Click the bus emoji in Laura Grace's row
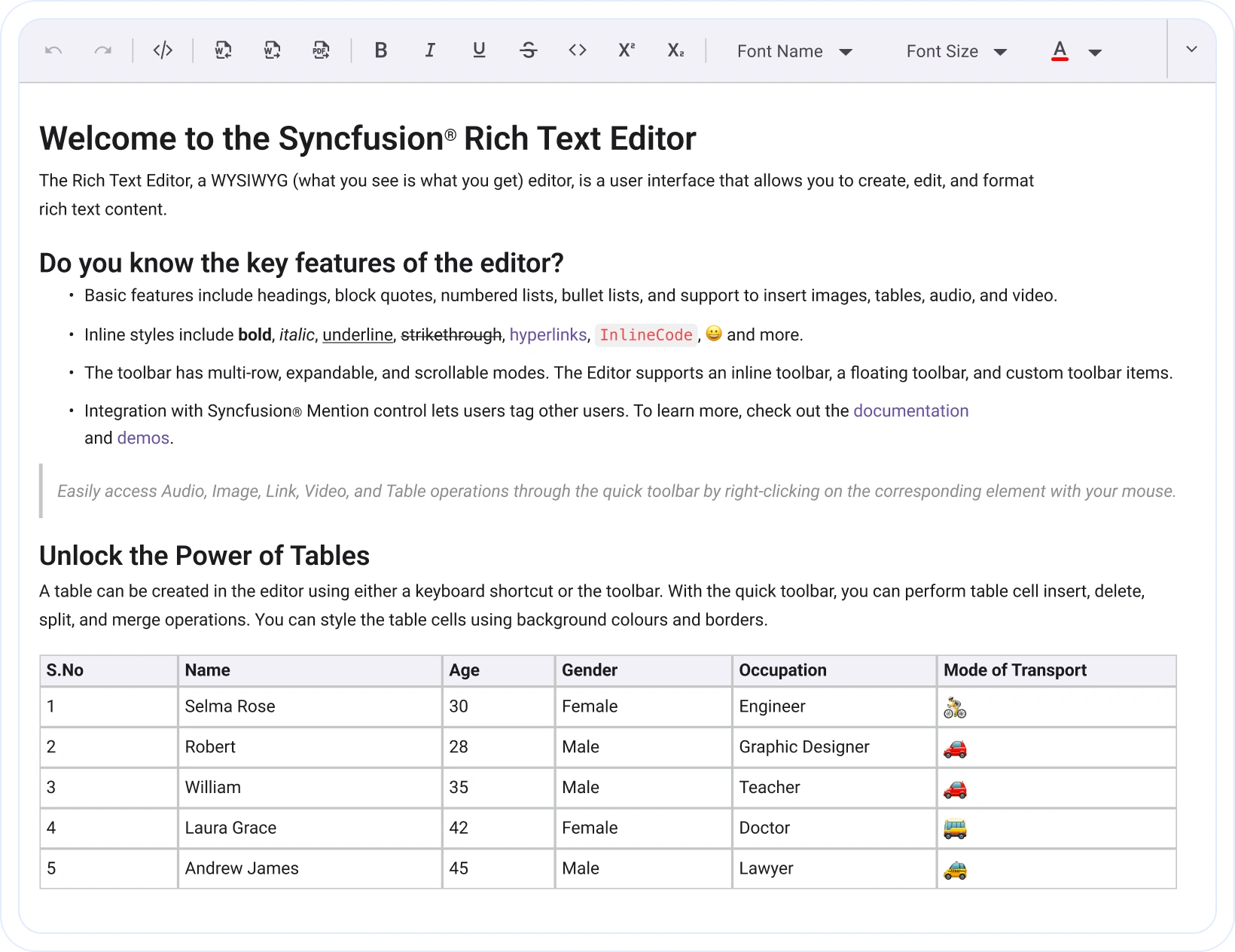Screen dimensions: 1235x952 [x=955, y=829]
